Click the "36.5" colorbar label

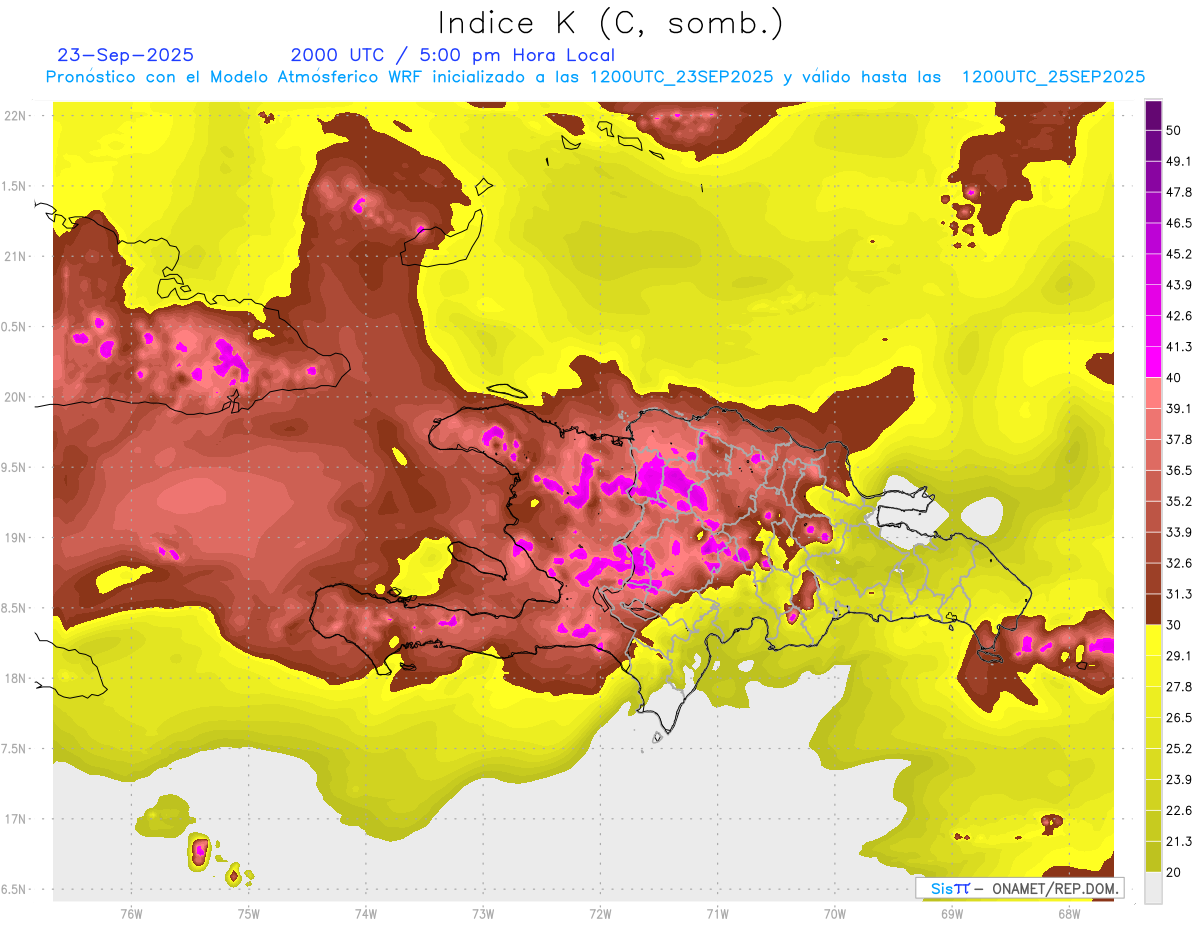click(1178, 470)
